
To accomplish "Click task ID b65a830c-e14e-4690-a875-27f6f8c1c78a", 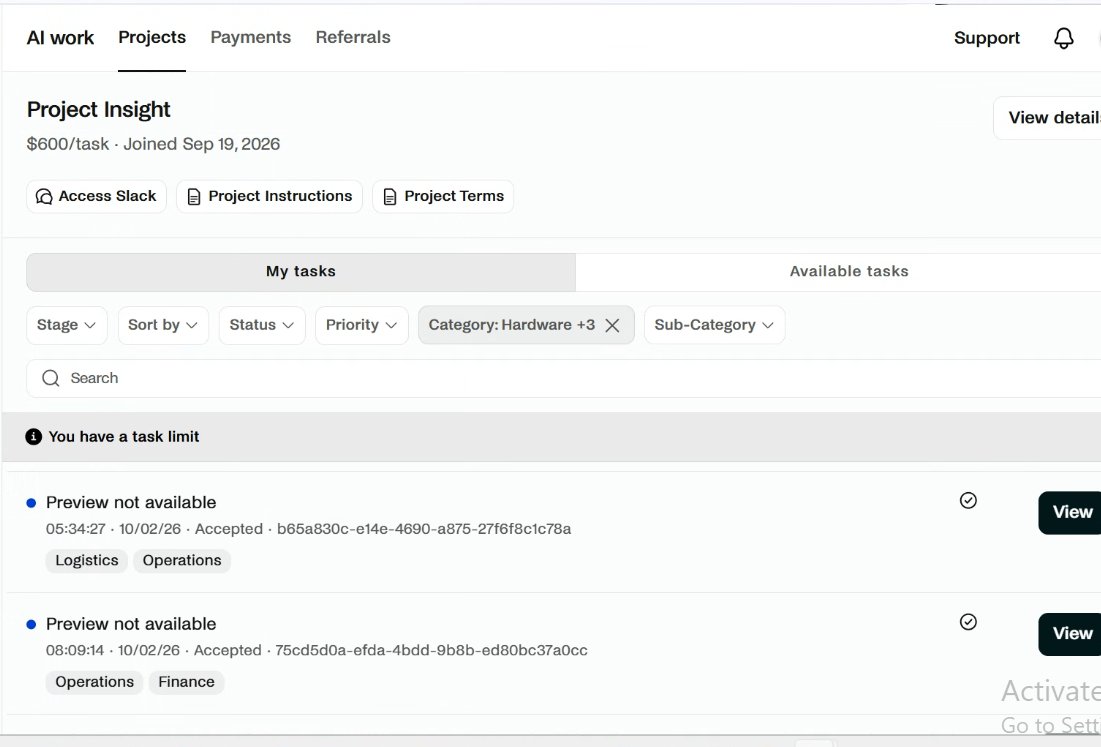I will (x=424, y=529).
